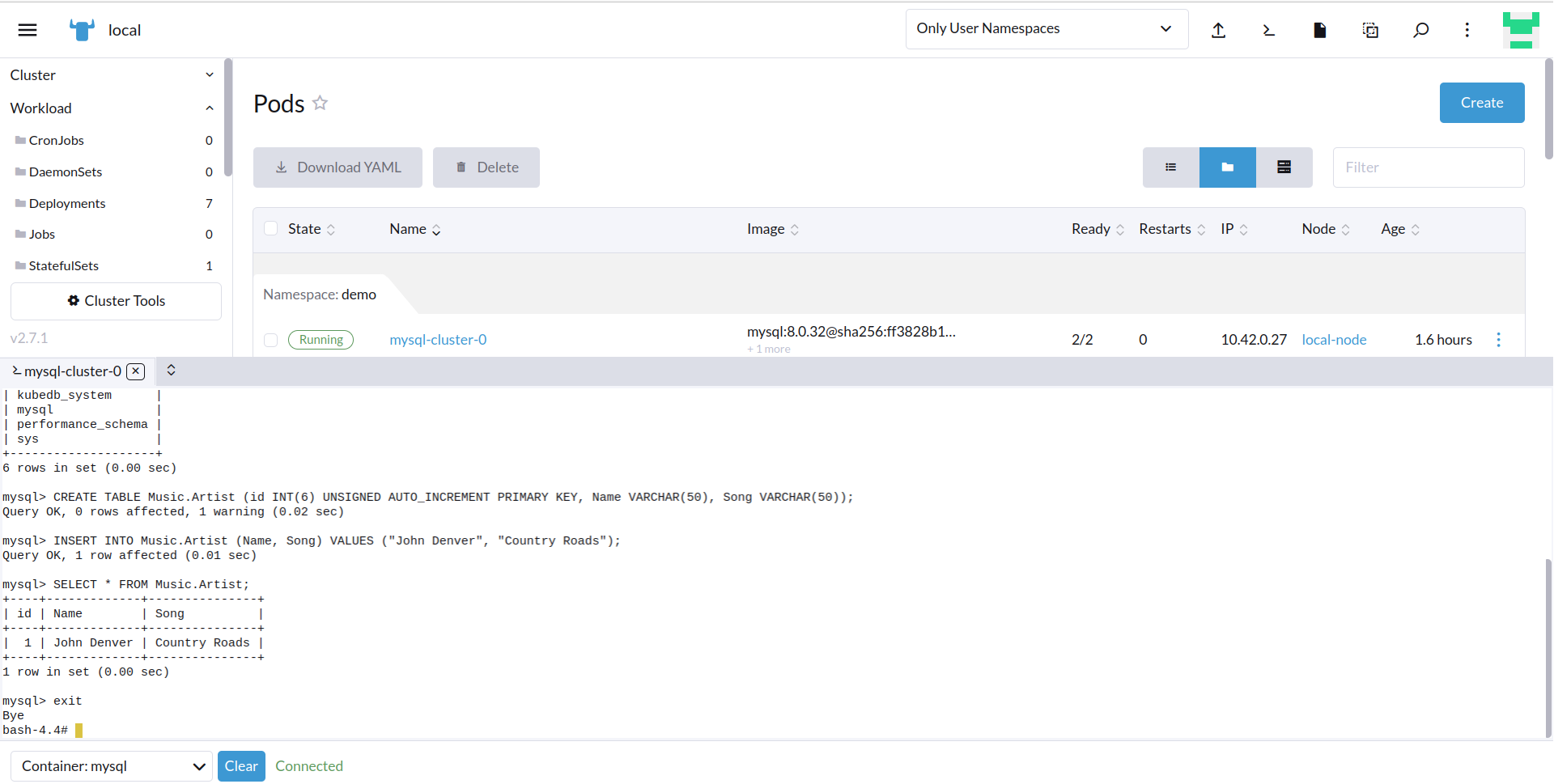1554x784 pixels.
Task: Open the local-node link
Action: 1334,340
